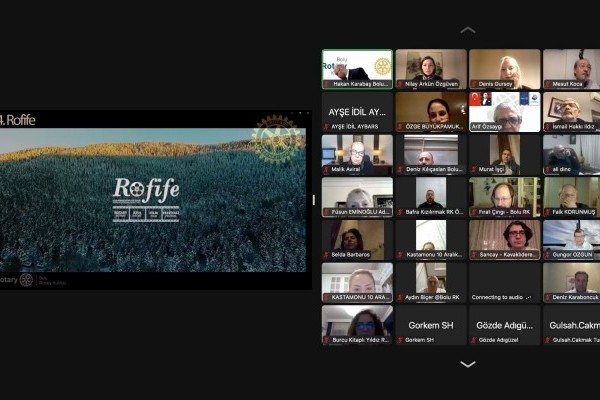This screenshot has height=400, width=600.
Task: Click muted mic icon on Sancay - Kavaklıdere
Action: (x=474, y=255)
